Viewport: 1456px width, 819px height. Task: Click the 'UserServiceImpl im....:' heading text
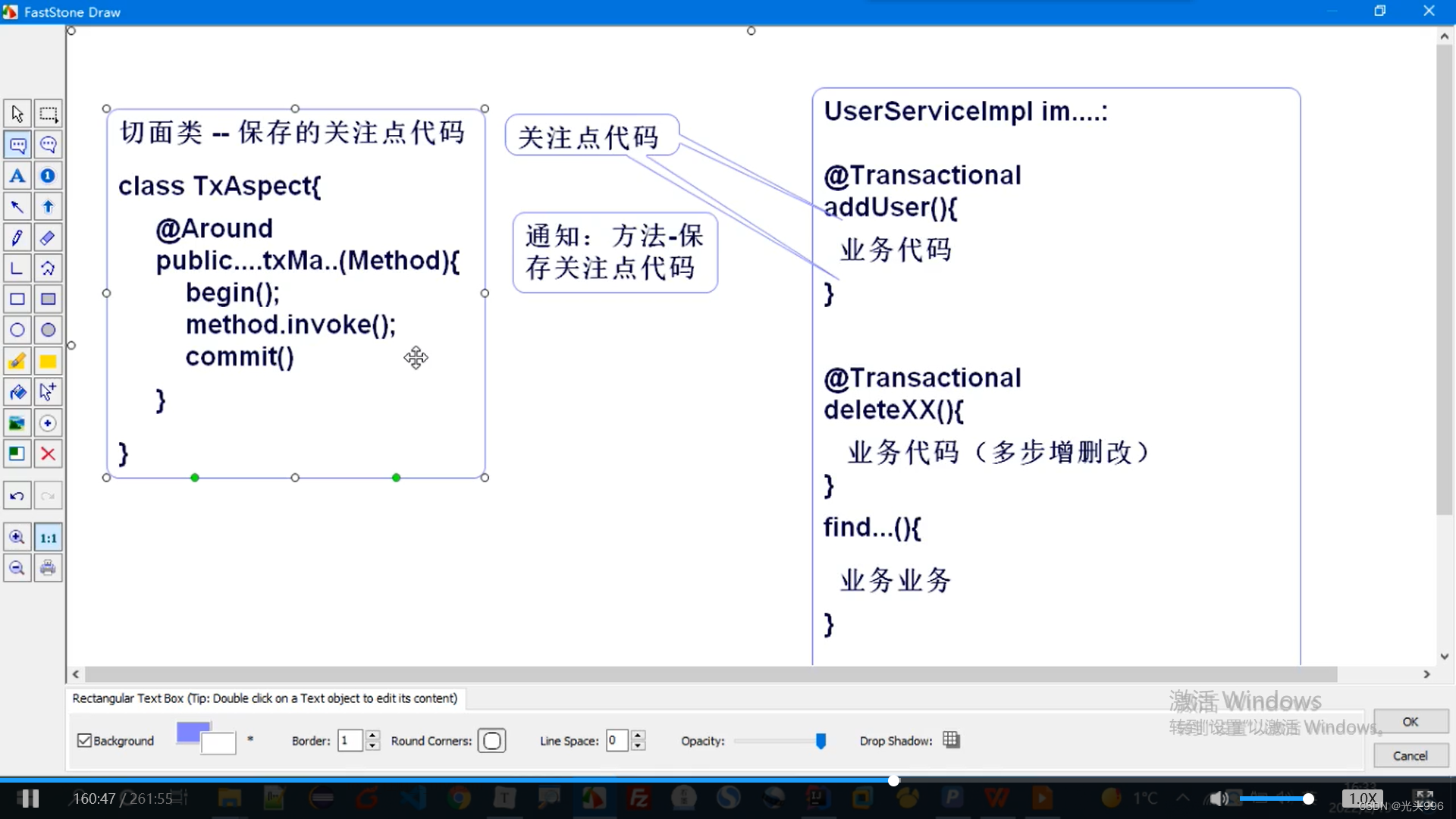965,111
